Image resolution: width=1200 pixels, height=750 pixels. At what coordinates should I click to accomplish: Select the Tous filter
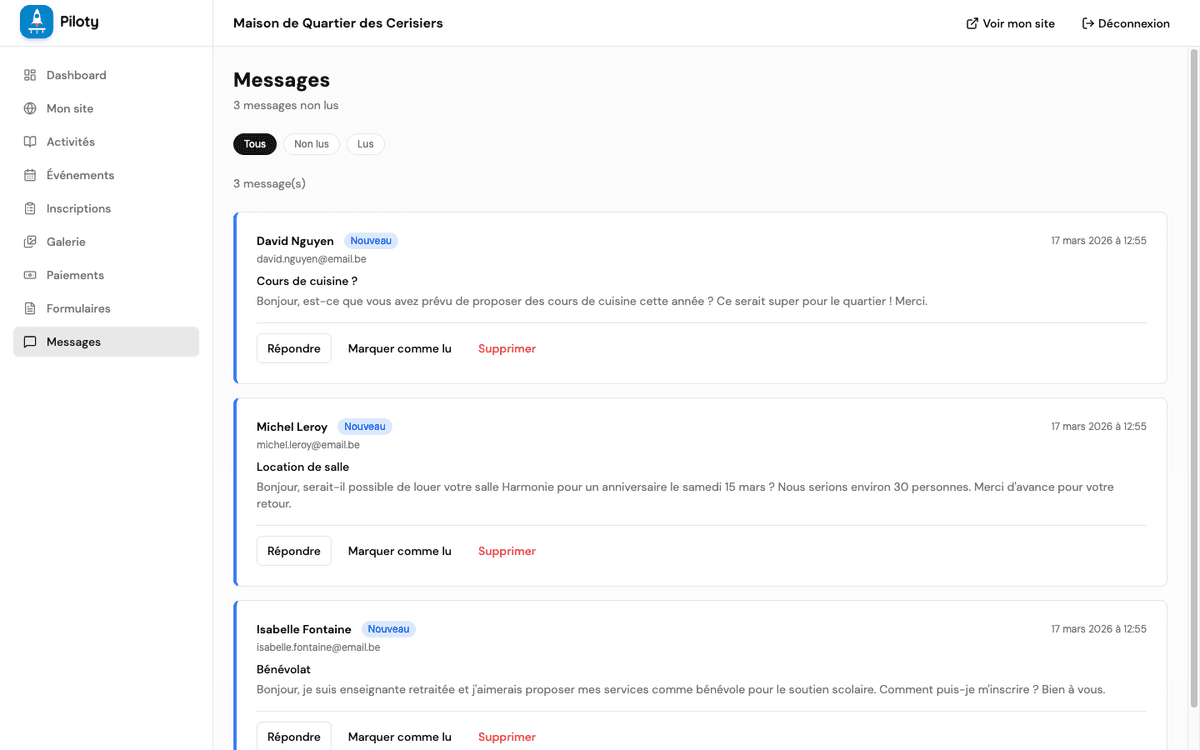(254, 143)
